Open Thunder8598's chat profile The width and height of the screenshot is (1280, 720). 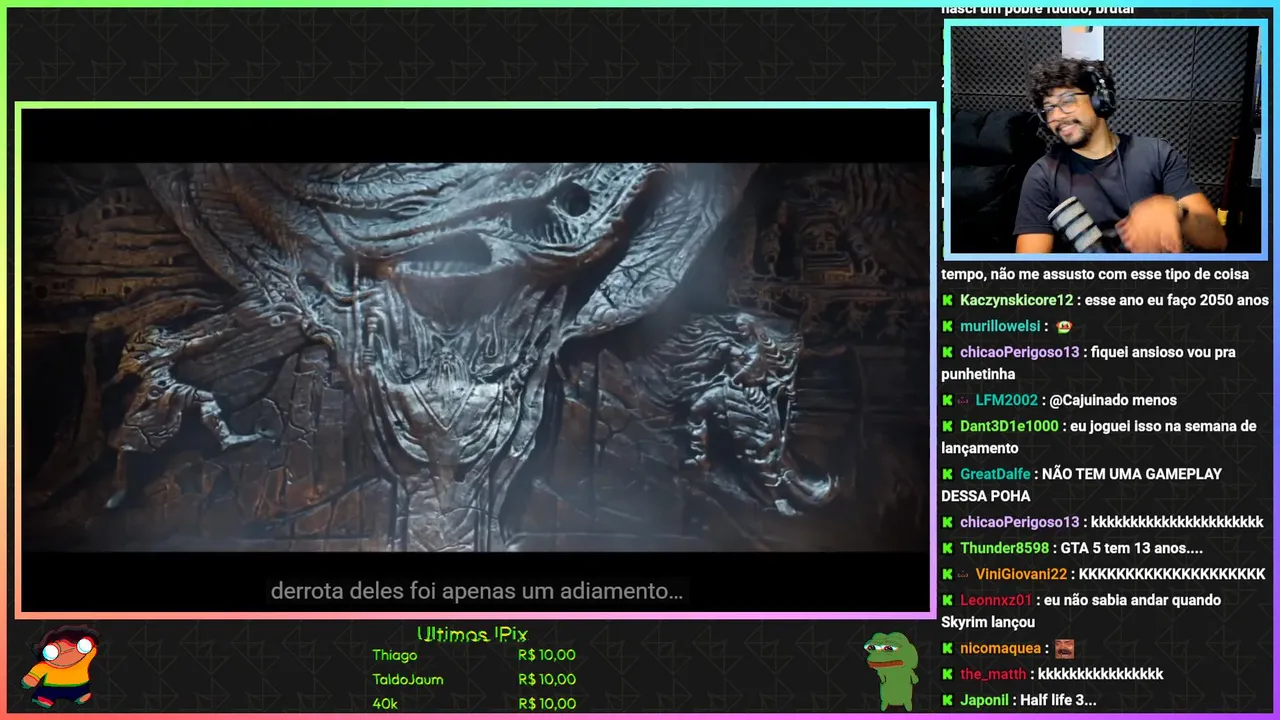1004,548
